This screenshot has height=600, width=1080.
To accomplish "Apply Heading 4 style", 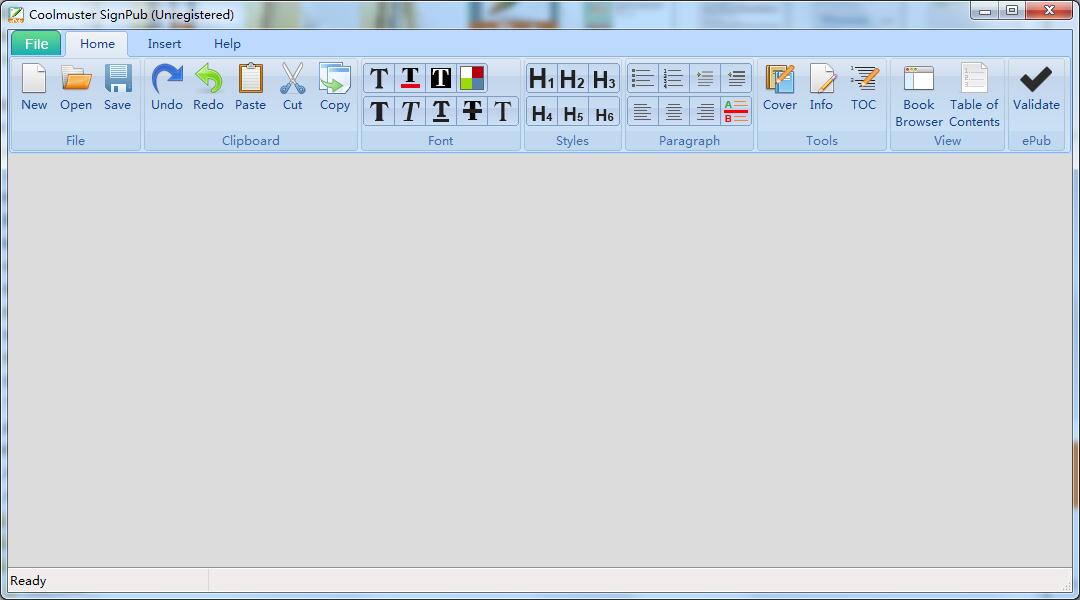I will (541, 112).
